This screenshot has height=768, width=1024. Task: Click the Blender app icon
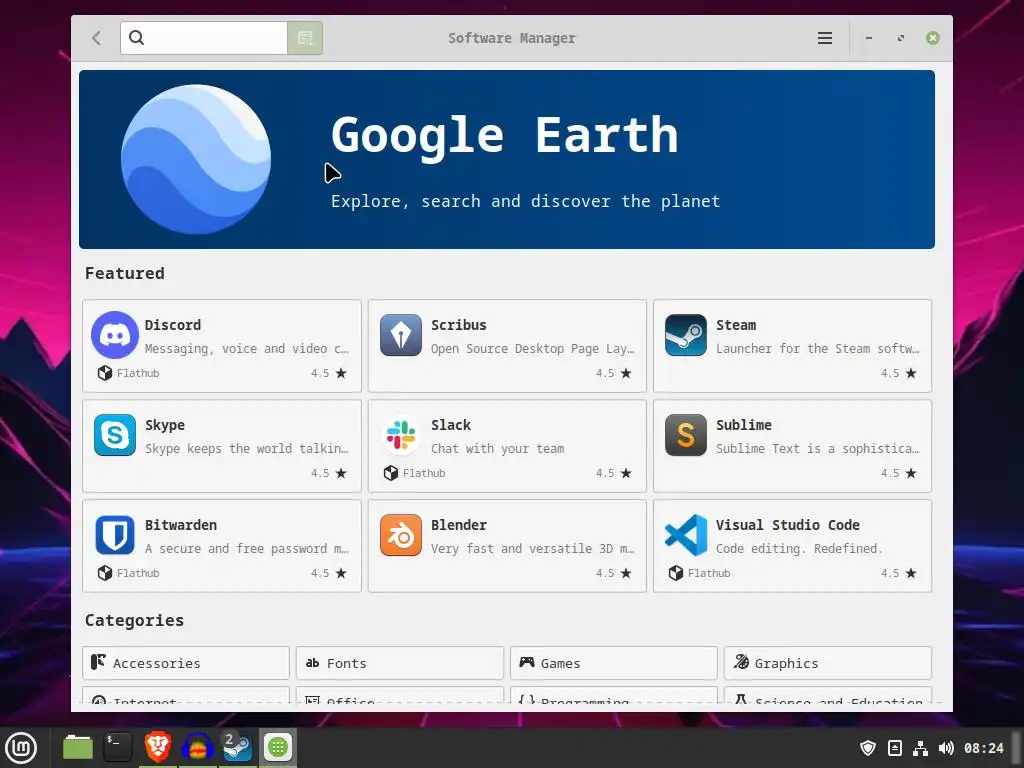click(x=400, y=535)
